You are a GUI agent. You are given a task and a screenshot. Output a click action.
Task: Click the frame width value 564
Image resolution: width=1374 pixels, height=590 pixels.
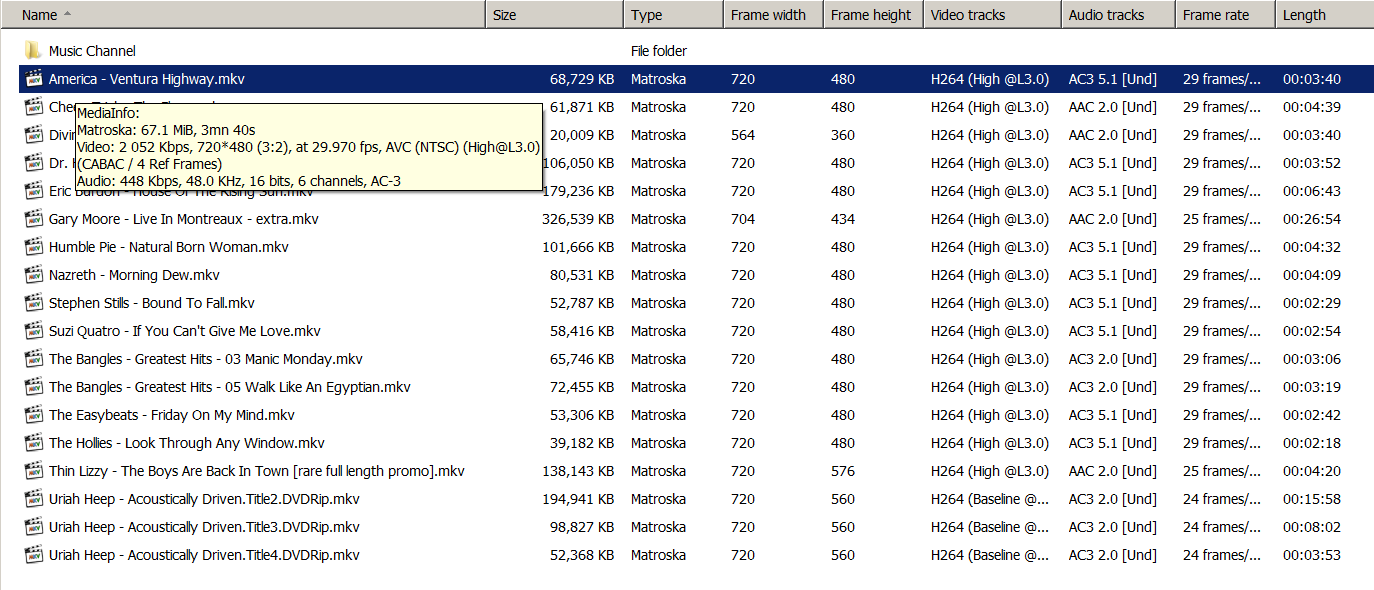[743, 135]
